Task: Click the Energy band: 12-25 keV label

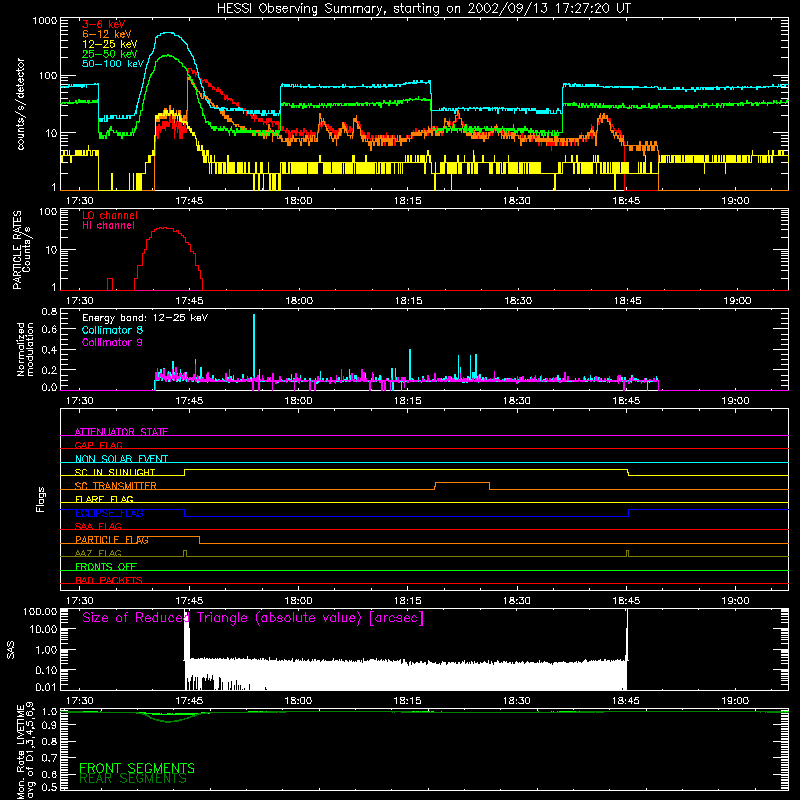Action: pos(145,318)
